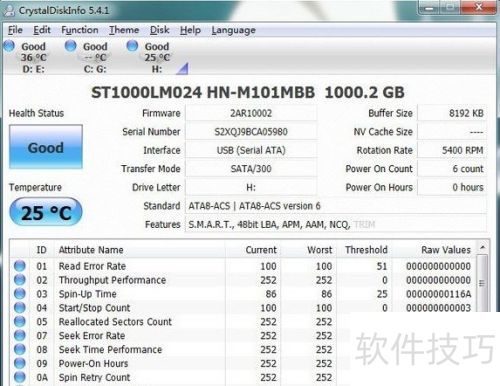The image size is (500, 386).
Task: Click the Standard field ATA8-ACS
Action: coord(336,206)
